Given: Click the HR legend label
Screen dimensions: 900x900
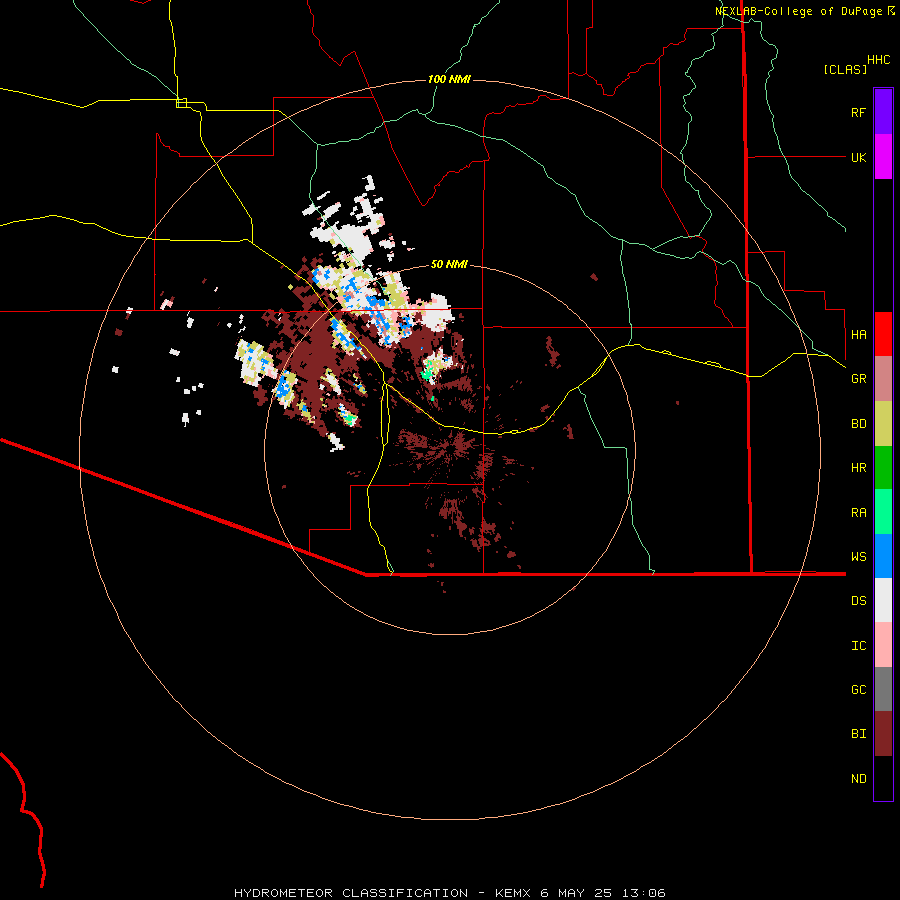Looking at the screenshot, I should click(858, 468).
